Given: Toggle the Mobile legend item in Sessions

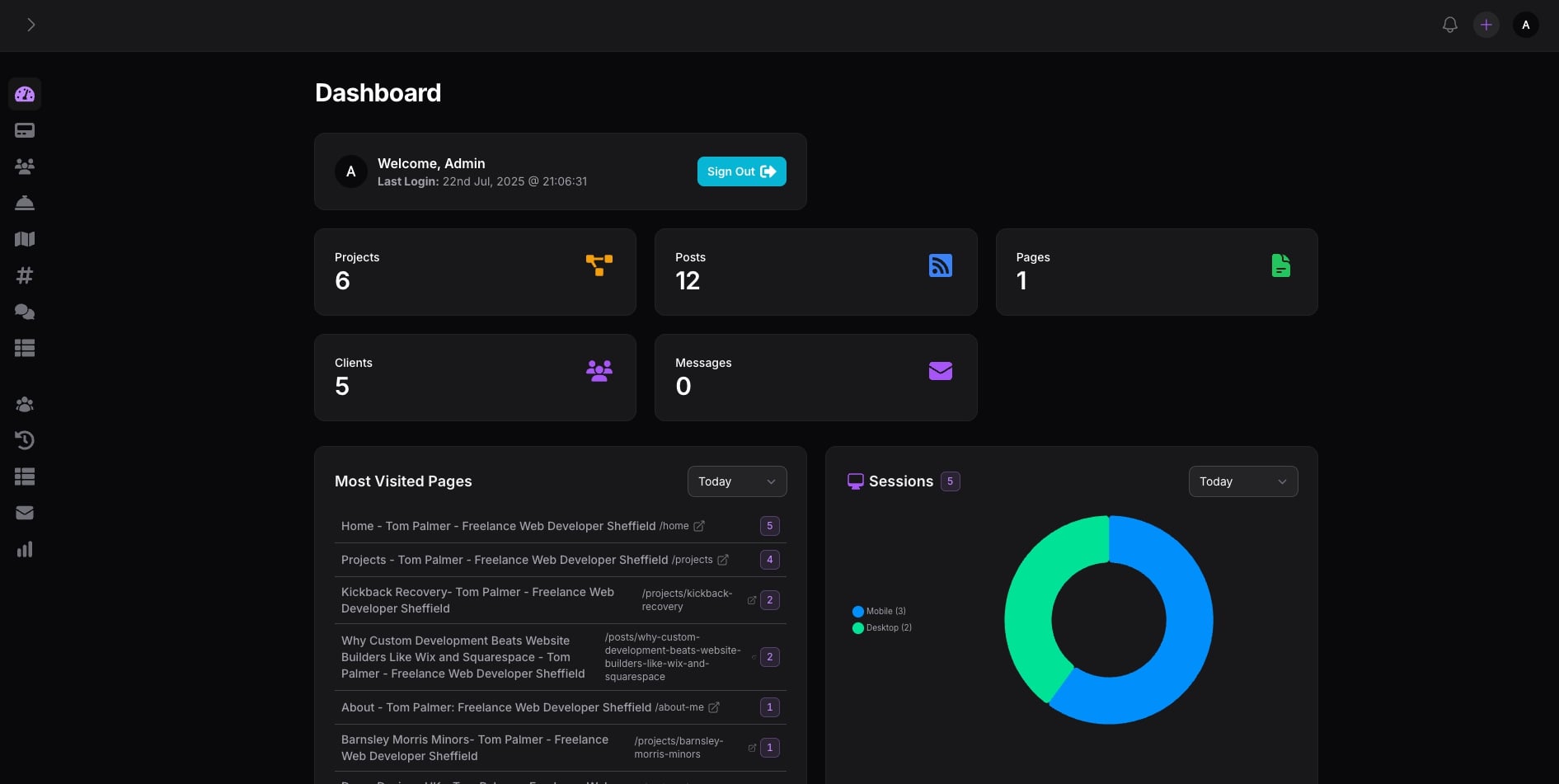Looking at the screenshot, I should click(879, 611).
